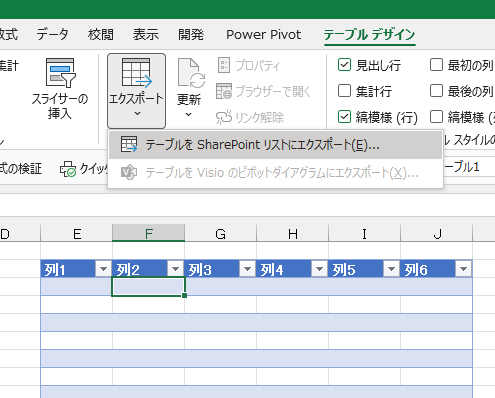Toggle the 見出し行 checkbox
The width and height of the screenshot is (495, 398).
344,65
